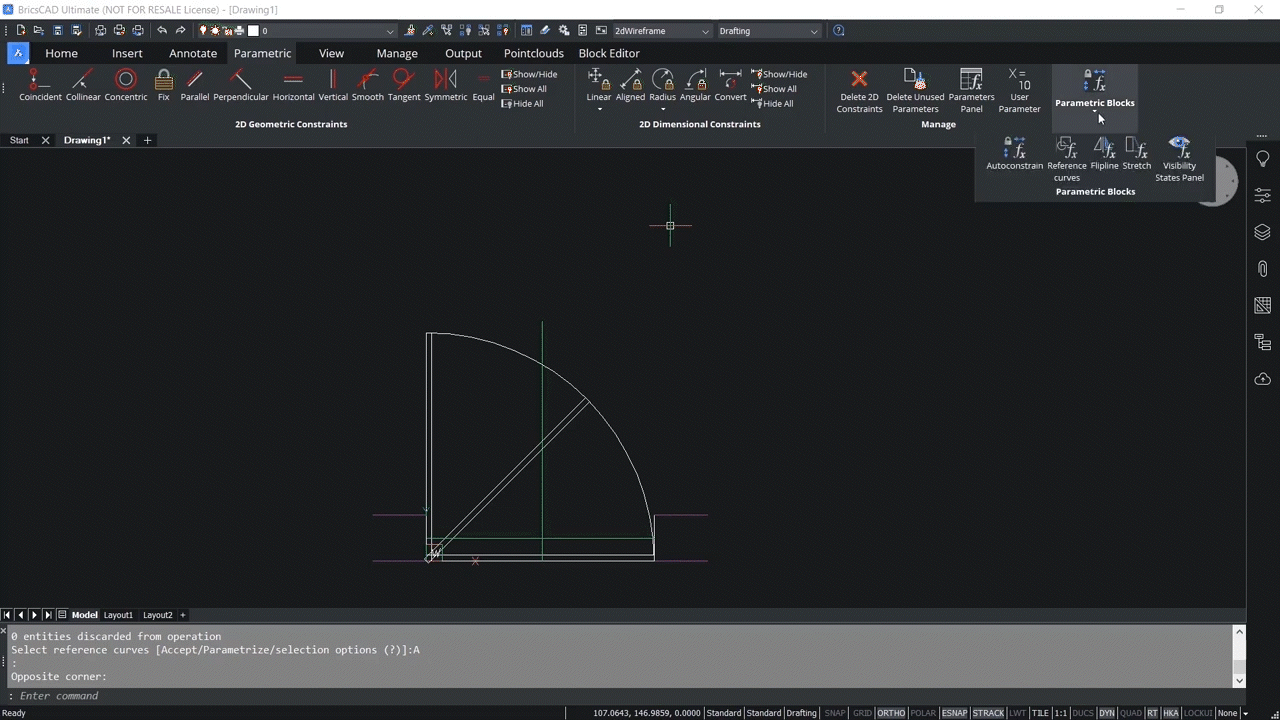The width and height of the screenshot is (1280, 720).
Task: Toggle DYN dynamic input
Action: 1106,713
